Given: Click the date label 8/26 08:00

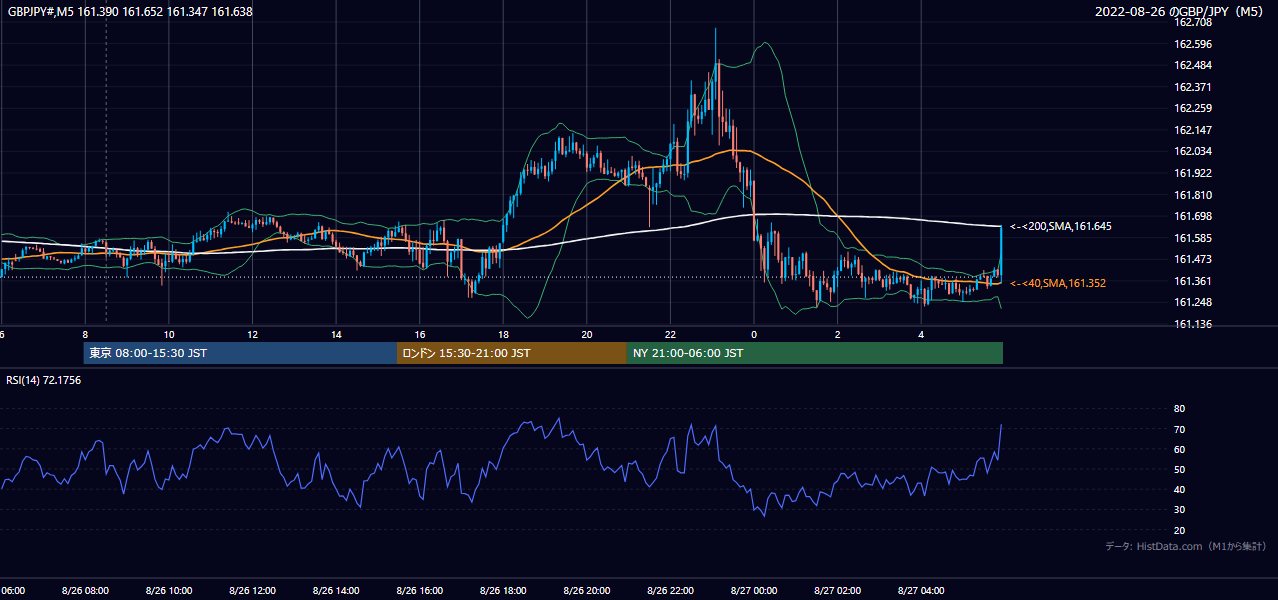Looking at the screenshot, I should coord(85,590).
